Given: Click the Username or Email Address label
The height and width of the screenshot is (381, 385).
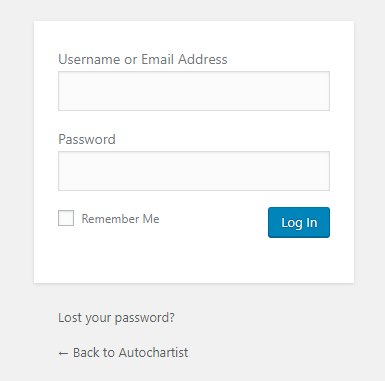Looking at the screenshot, I should [143, 59].
